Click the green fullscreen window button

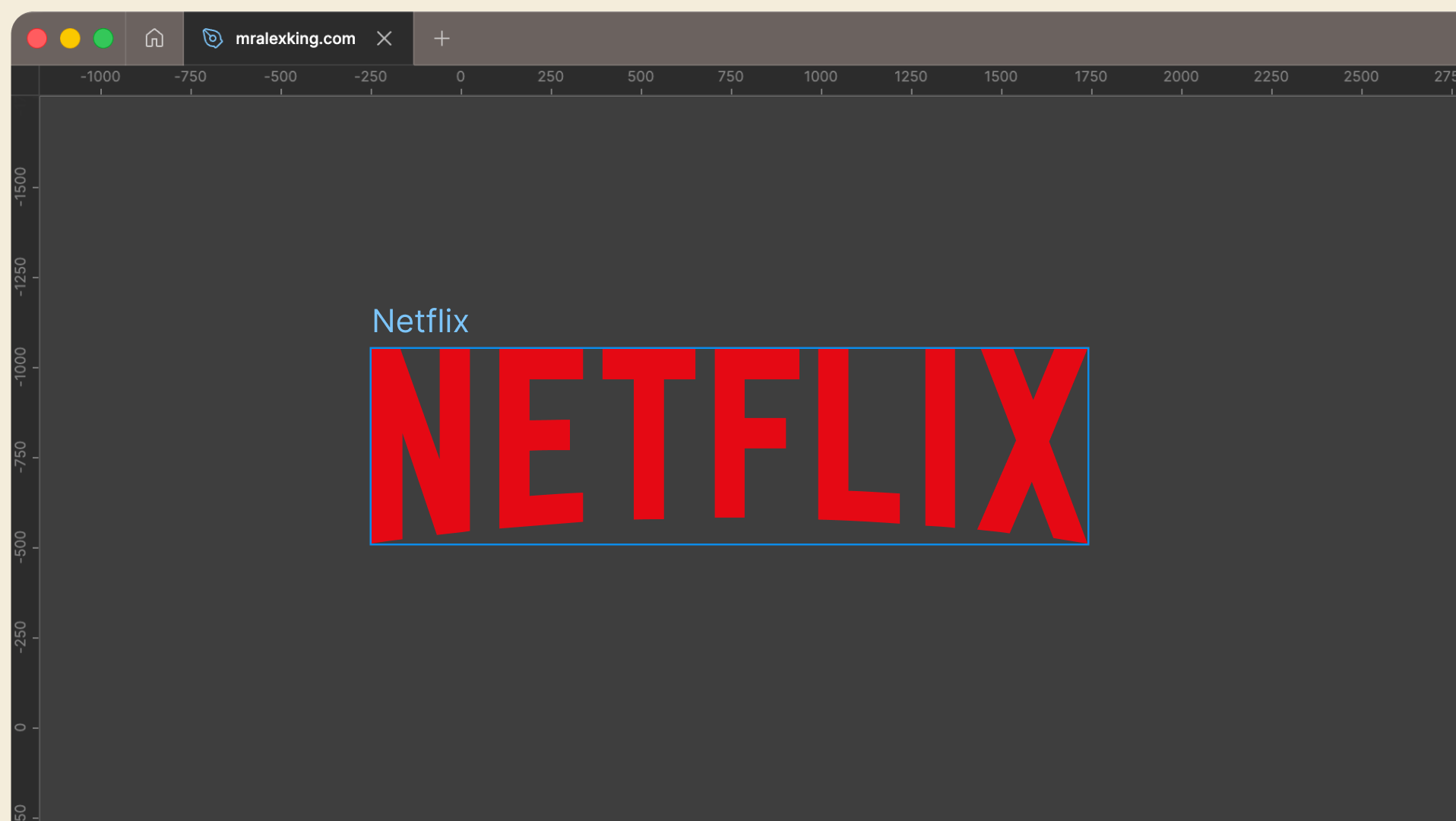(103, 38)
